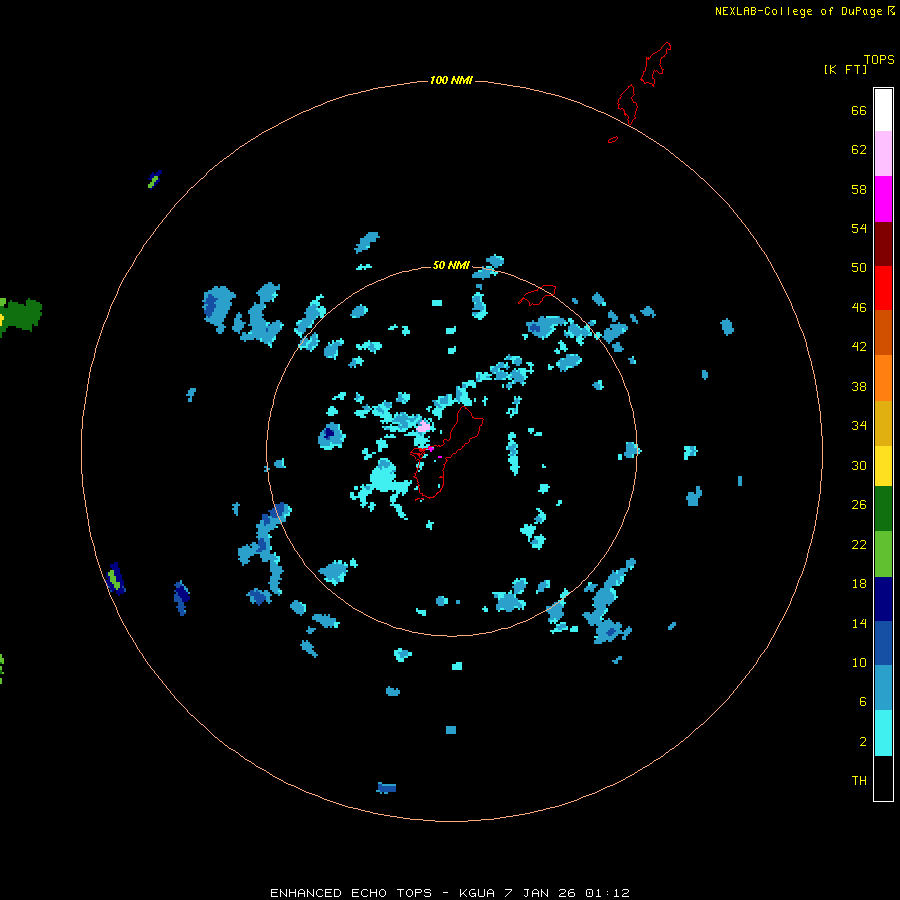Click the '50 NMI' range ring label
900x900 pixels.
(451, 265)
